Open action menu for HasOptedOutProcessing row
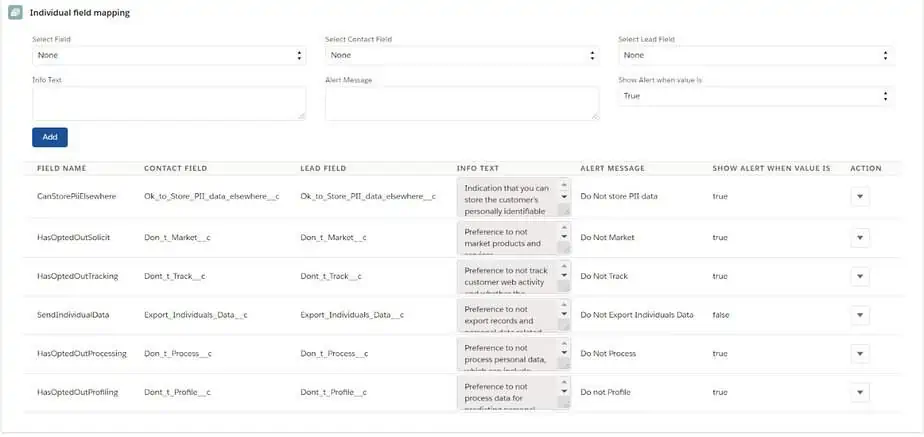 [860, 354]
